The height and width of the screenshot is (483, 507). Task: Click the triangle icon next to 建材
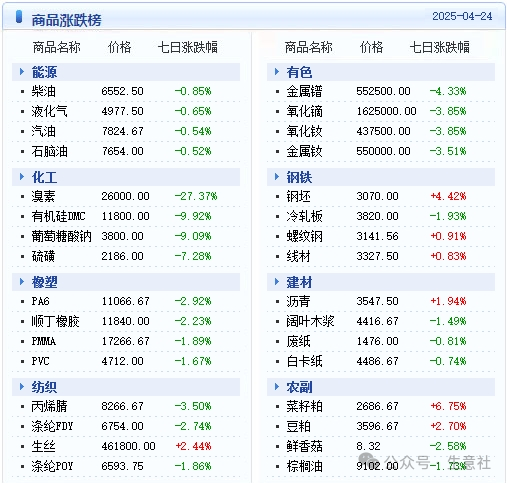pos(277,281)
